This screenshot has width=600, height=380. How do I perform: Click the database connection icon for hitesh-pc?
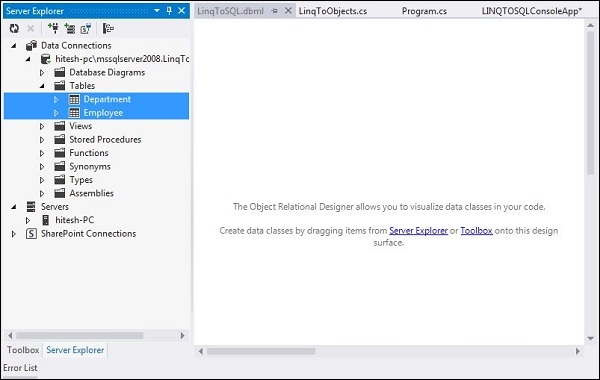click(46, 59)
